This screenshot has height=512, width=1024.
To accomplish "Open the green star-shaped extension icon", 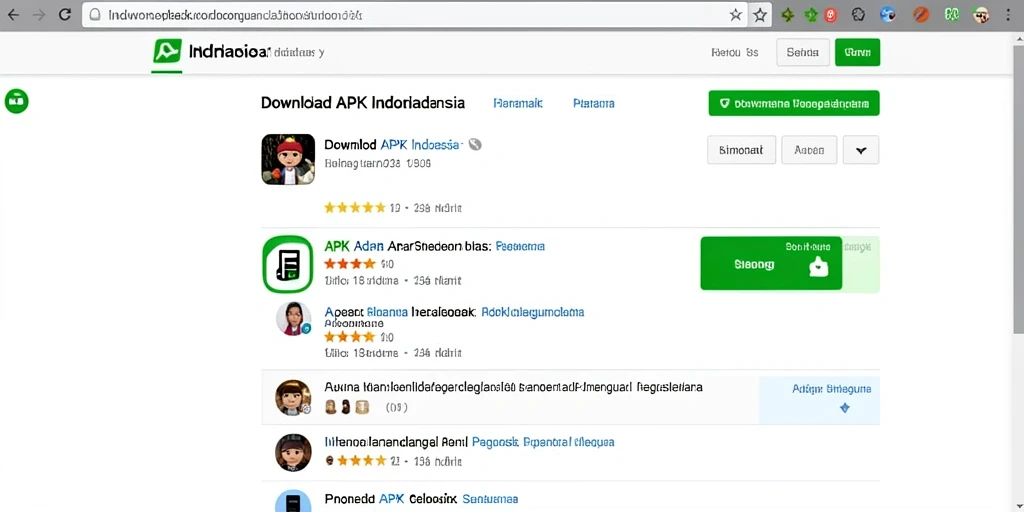I will click(x=810, y=15).
